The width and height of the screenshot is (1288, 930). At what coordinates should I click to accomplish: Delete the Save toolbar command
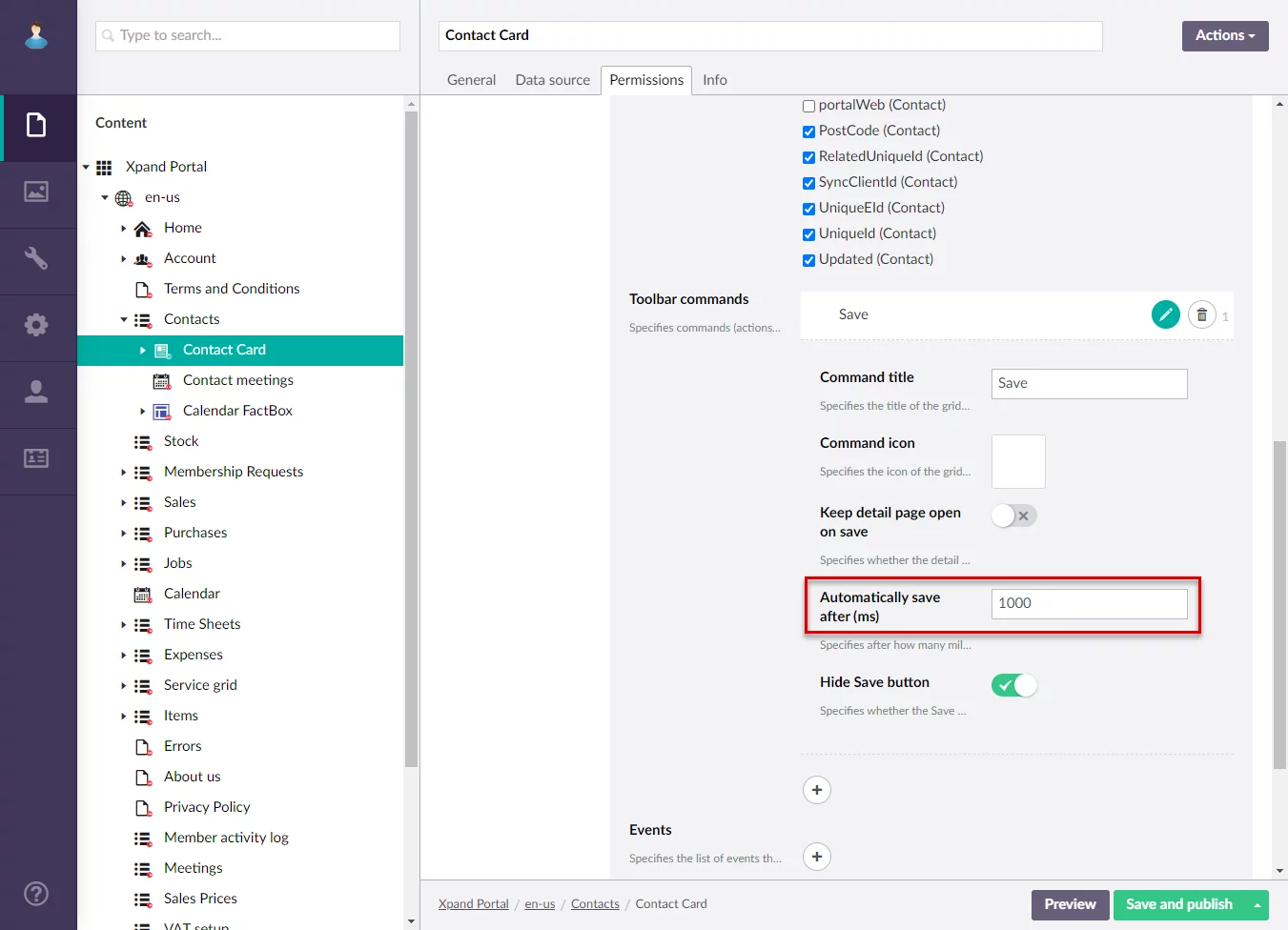point(1201,314)
